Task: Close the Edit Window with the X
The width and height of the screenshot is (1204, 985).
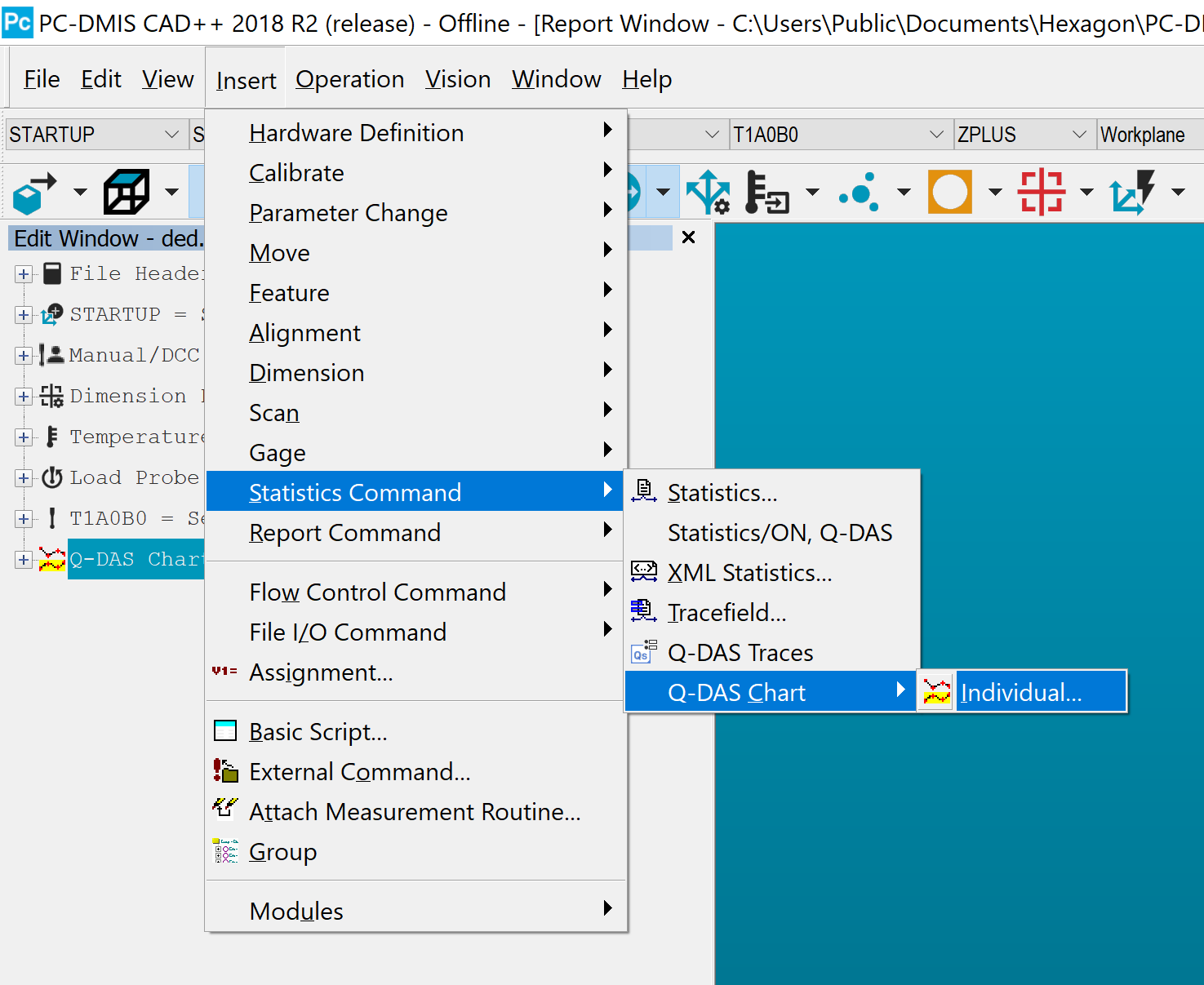Action: click(688, 237)
